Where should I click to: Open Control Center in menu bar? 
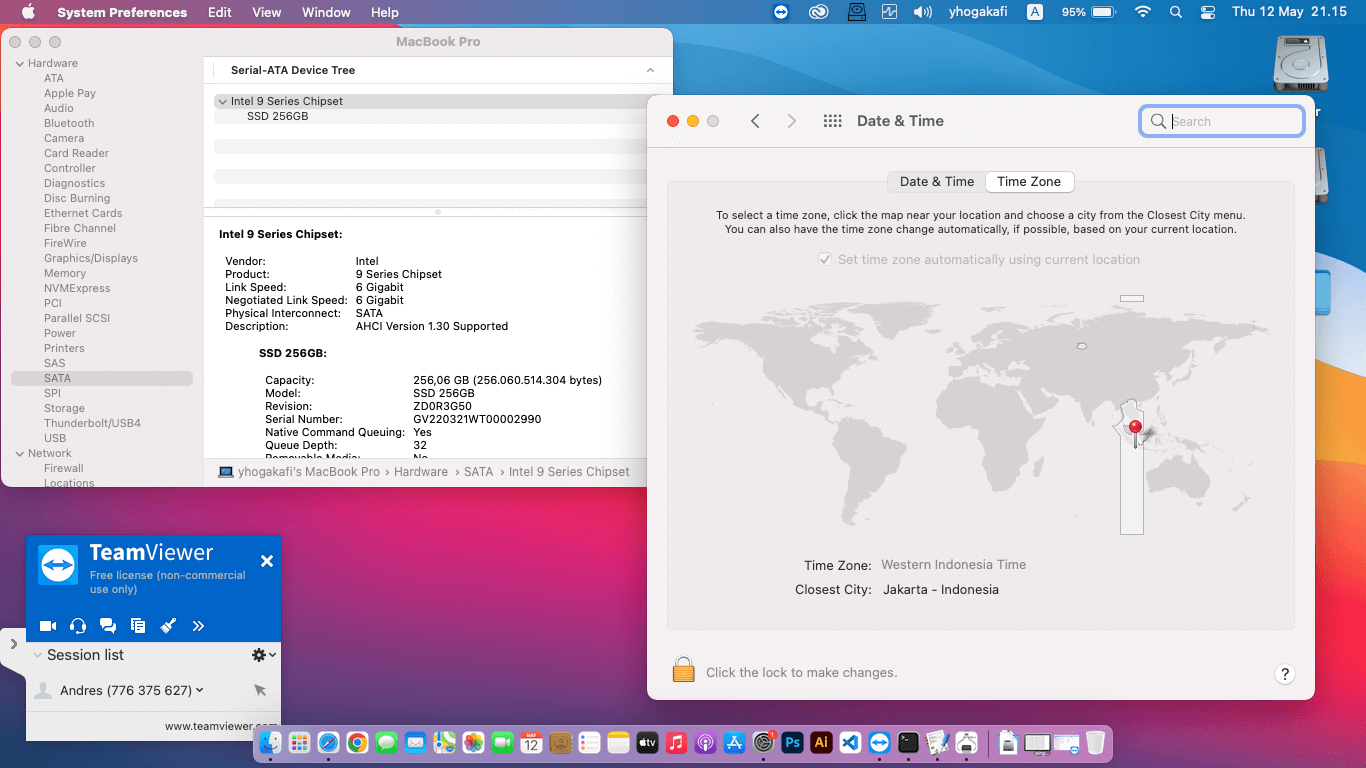(x=1208, y=12)
